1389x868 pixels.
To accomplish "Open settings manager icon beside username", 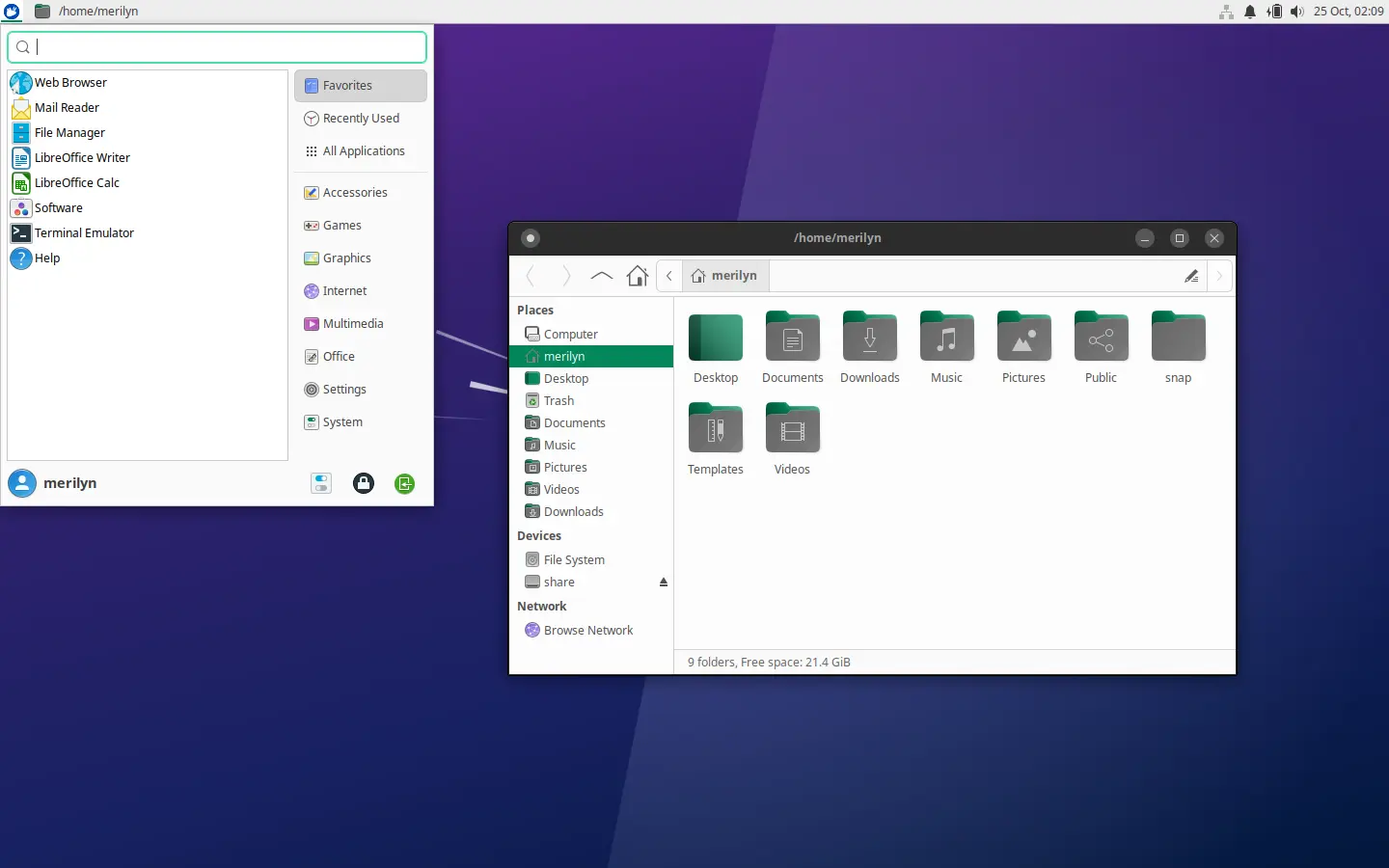I will tap(321, 483).
